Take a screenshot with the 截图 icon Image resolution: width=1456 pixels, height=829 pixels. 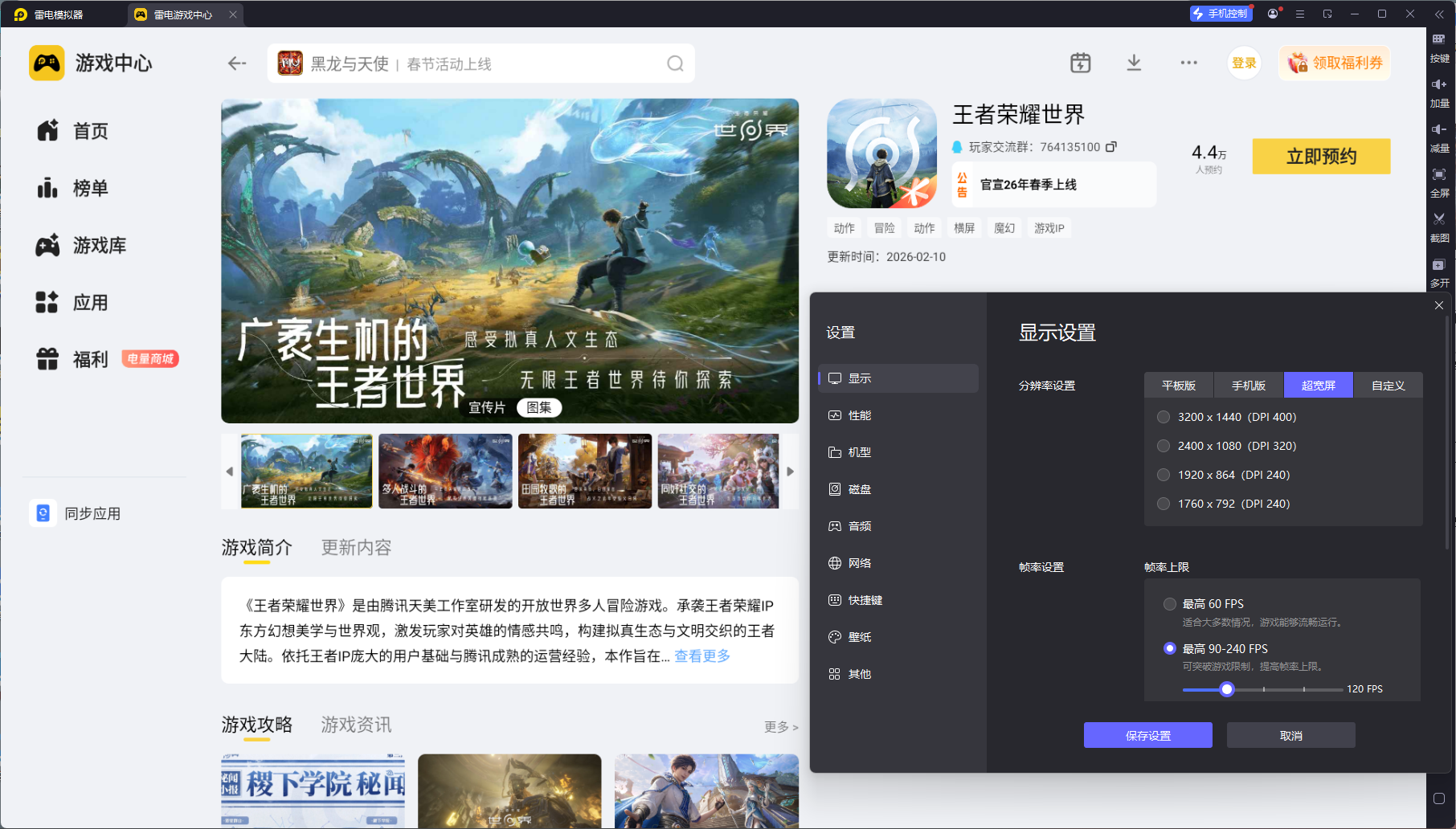1439,227
